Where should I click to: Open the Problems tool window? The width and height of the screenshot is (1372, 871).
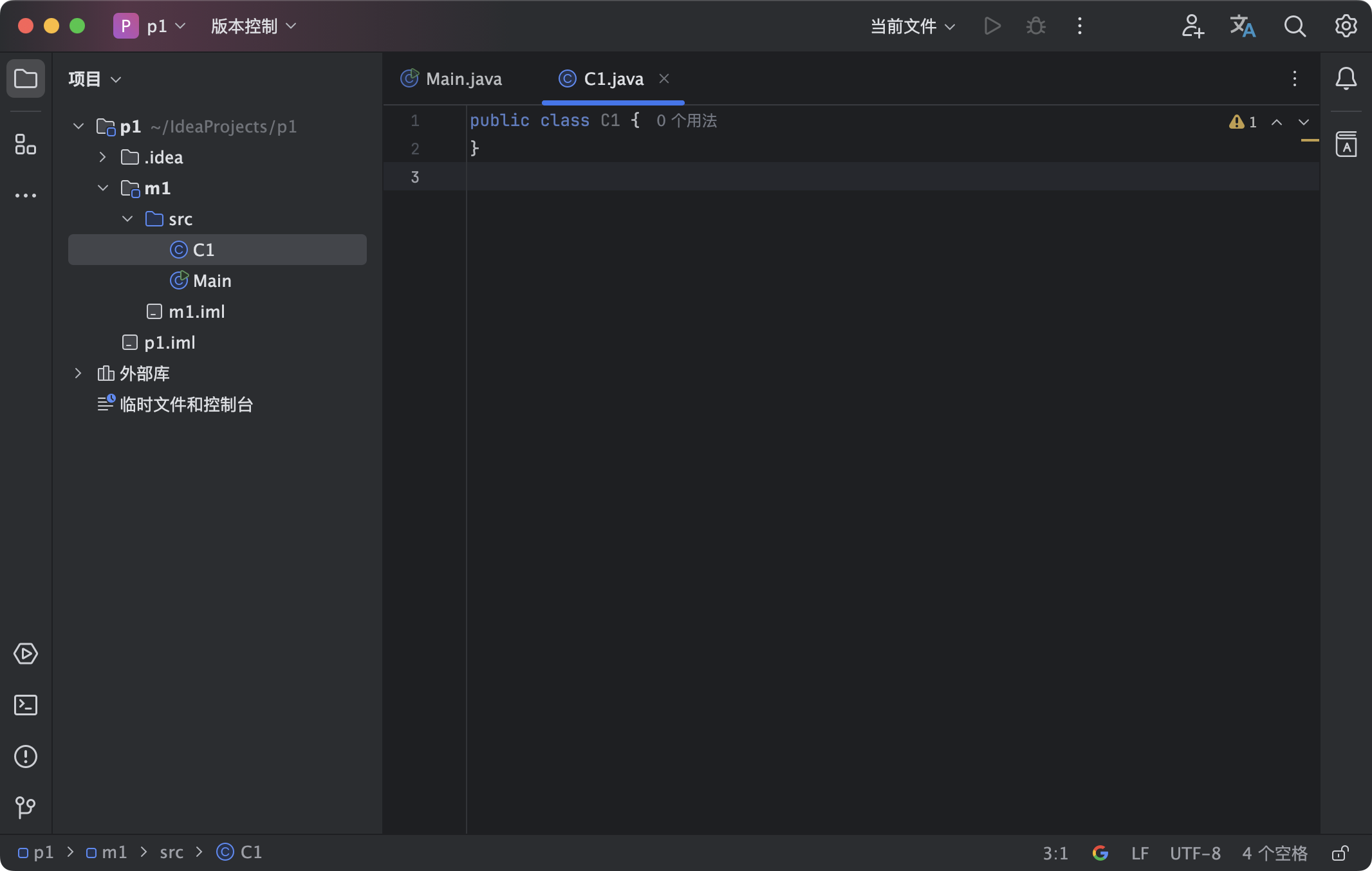pos(25,756)
